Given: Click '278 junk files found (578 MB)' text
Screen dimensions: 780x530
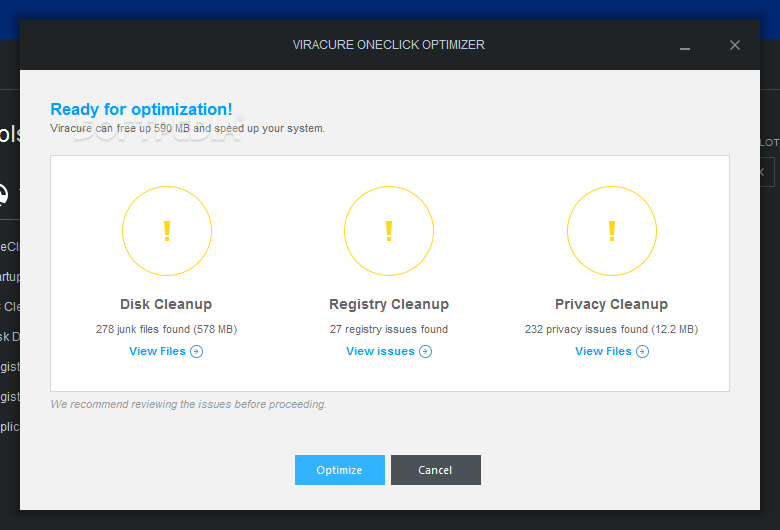Looking at the screenshot, I should (166, 329).
